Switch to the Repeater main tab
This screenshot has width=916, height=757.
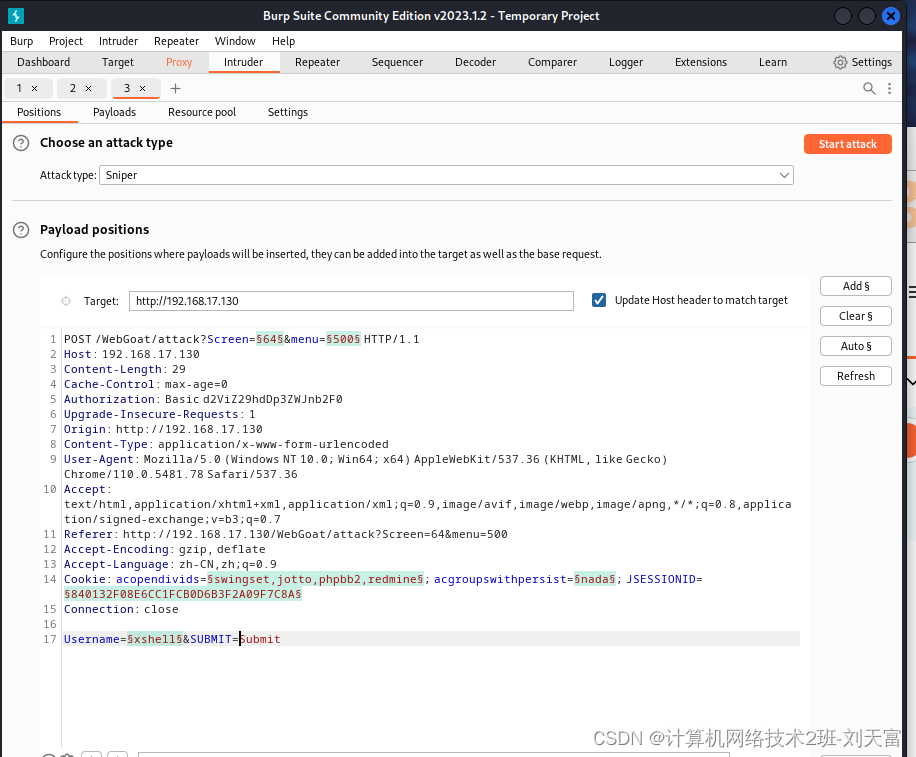pyautogui.click(x=317, y=62)
